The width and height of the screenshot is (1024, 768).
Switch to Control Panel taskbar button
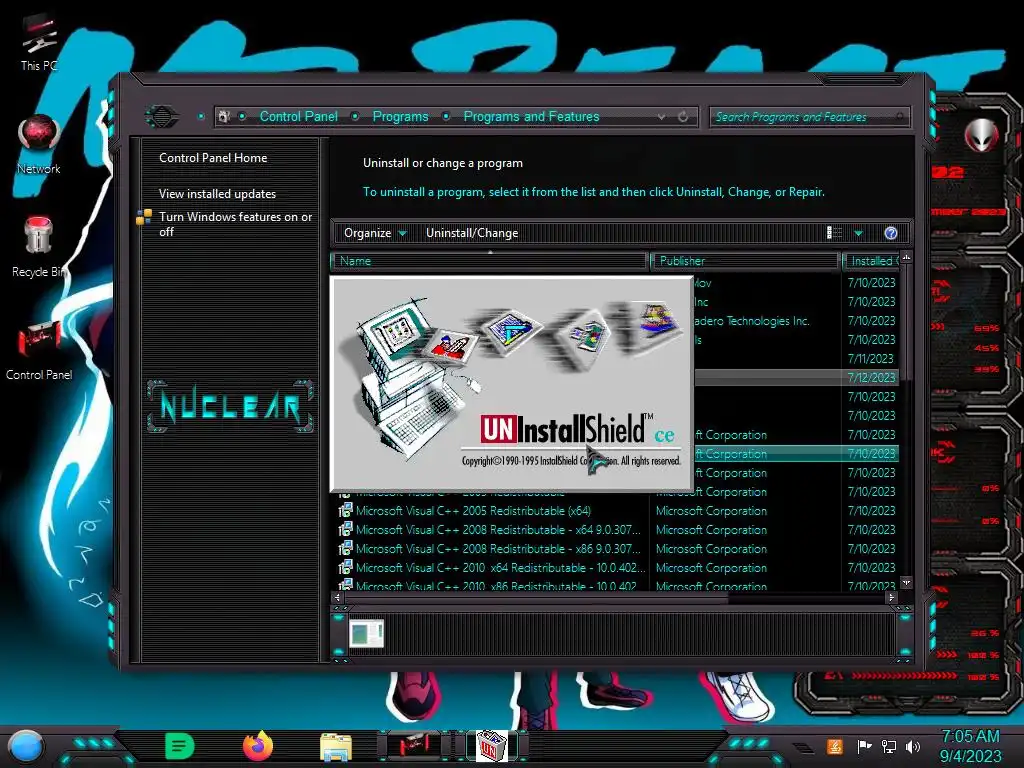(x=413, y=746)
